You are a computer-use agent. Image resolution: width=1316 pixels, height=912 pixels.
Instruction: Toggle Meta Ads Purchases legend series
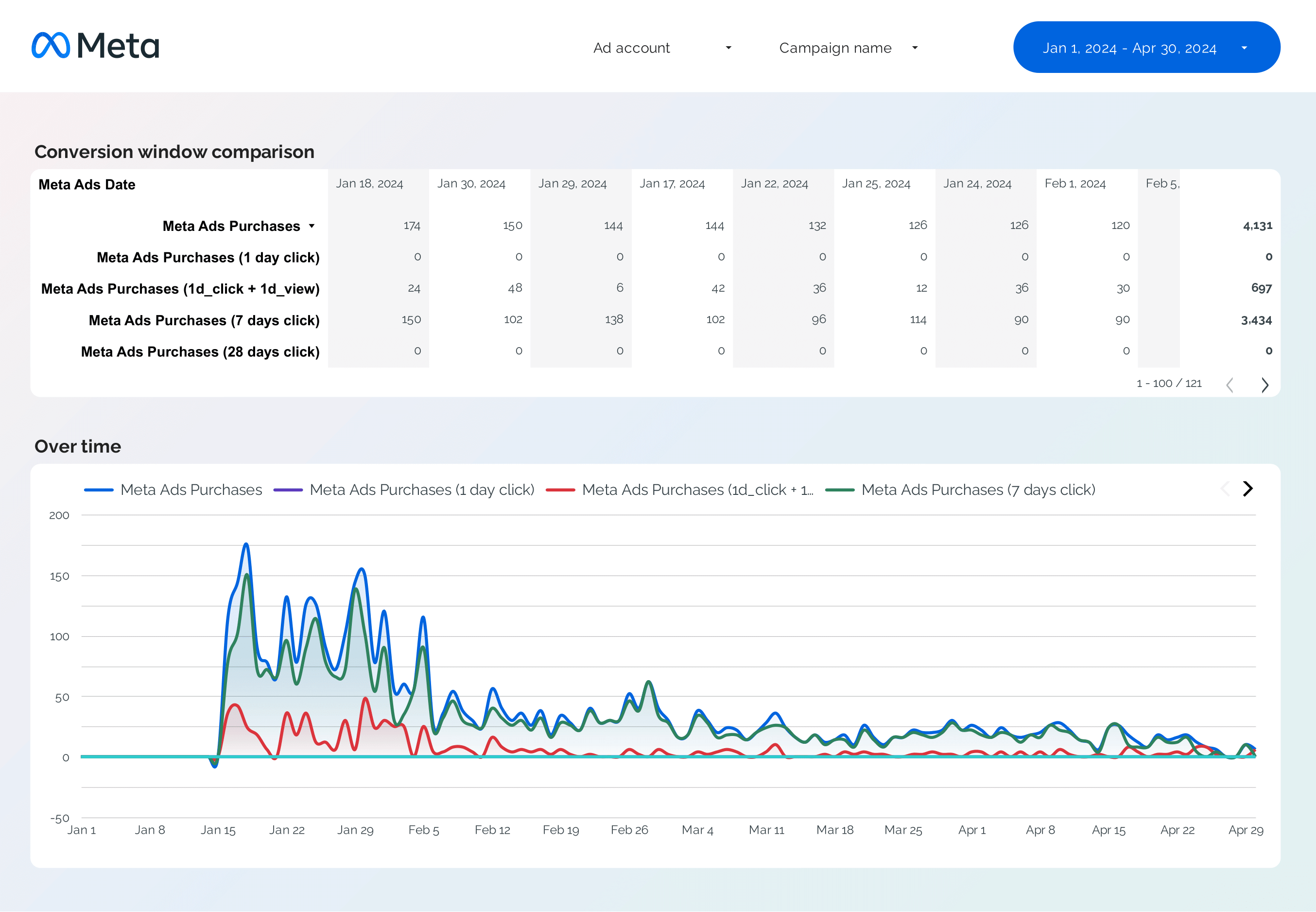[191, 490]
